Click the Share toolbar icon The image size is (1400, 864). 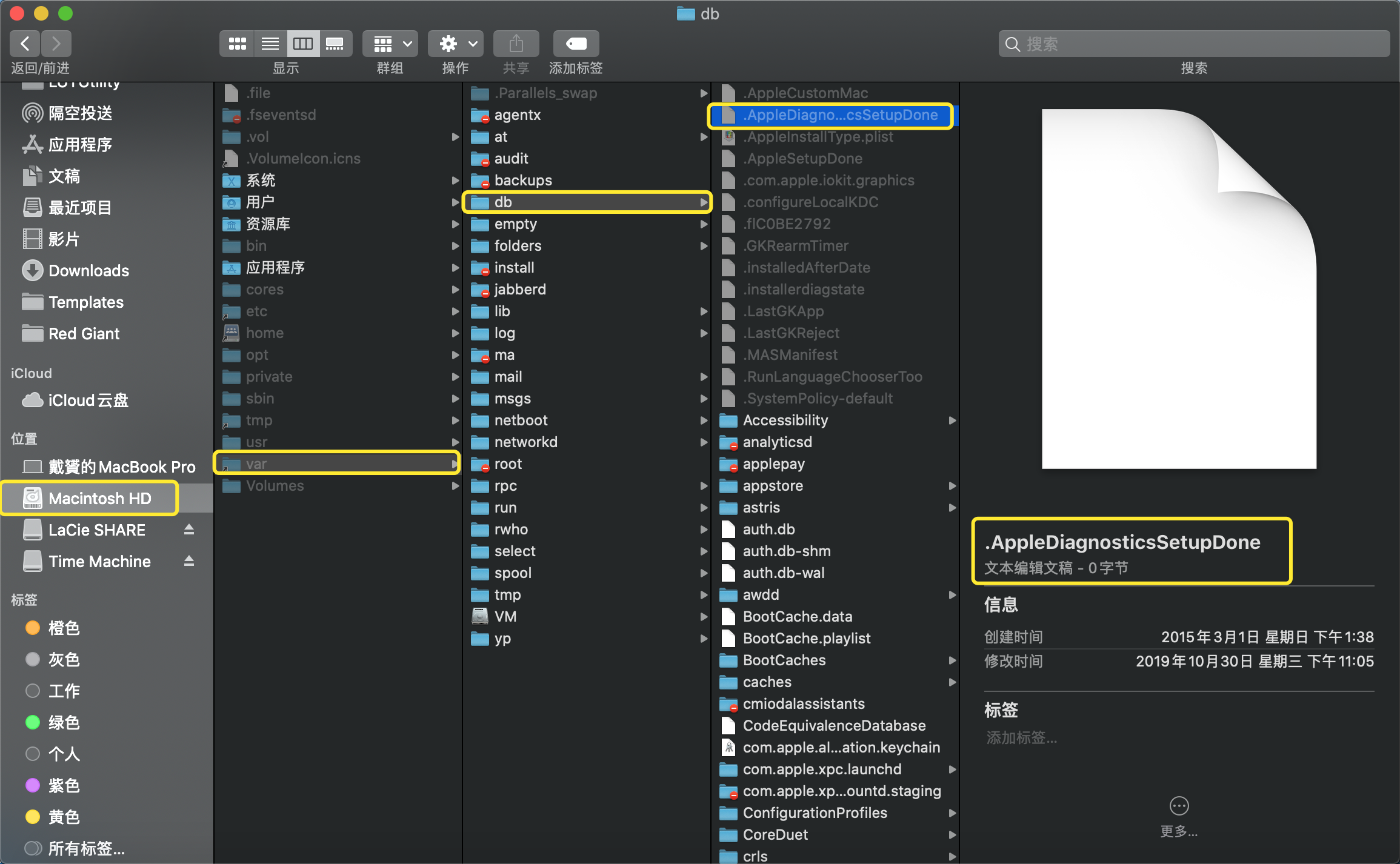[x=516, y=44]
